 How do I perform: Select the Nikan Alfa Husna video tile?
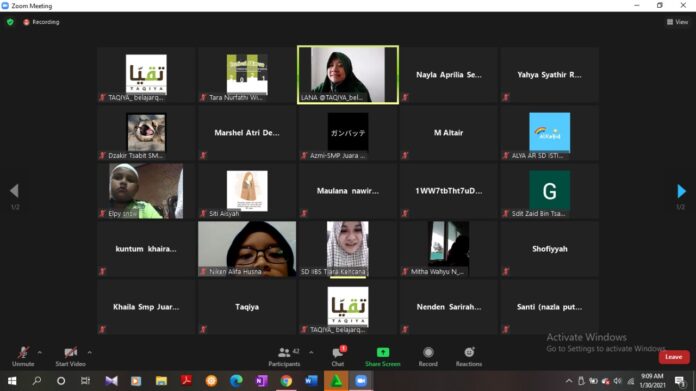click(x=247, y=249)
